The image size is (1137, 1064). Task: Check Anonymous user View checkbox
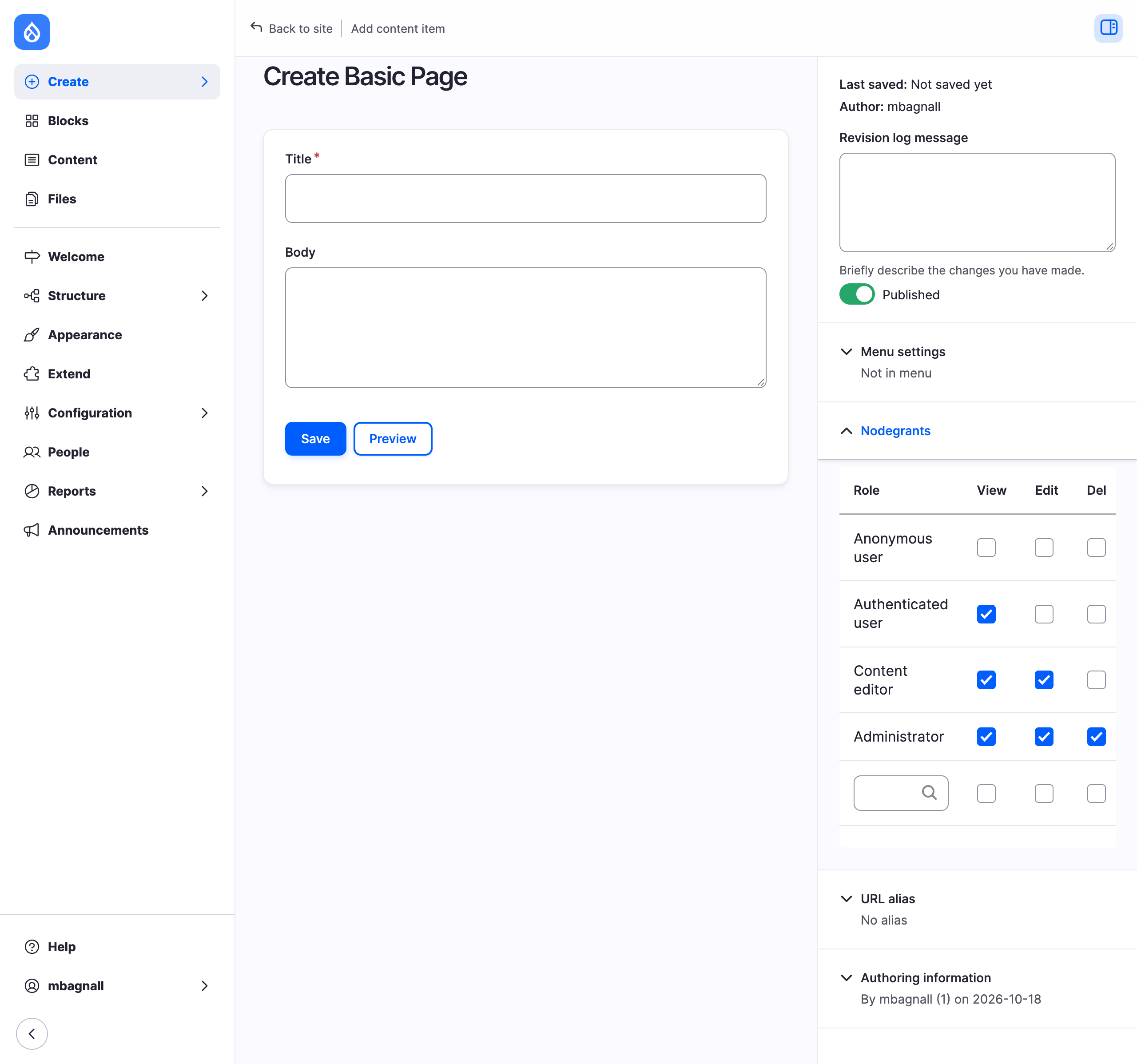(x=986, y=548)
